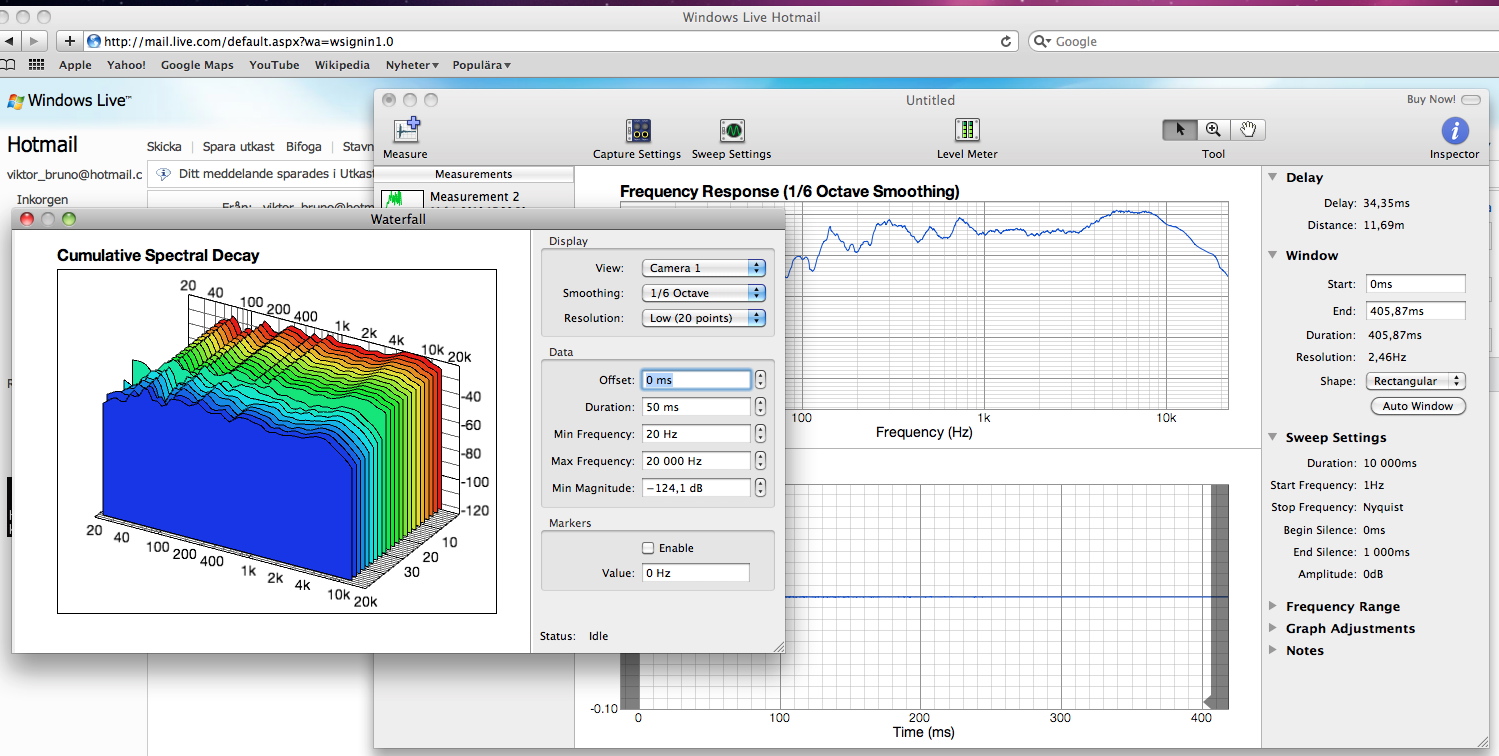The width and height of the screenshot is (1499, 756).
Task: Select the arrow pointer tool
Action: [x=1180, y=129]
